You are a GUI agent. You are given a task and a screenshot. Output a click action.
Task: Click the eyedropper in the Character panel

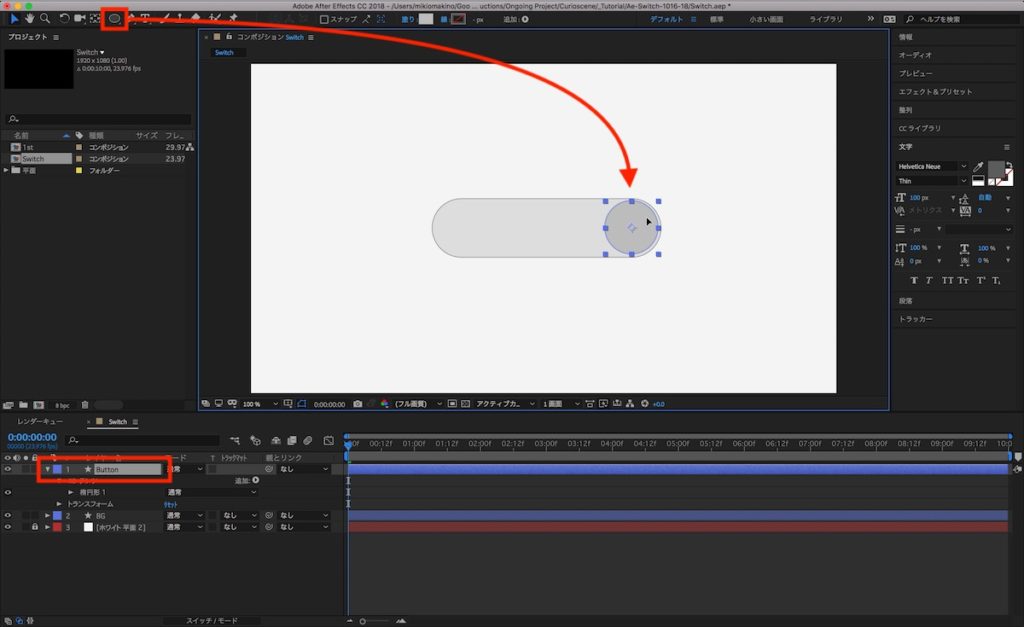point(978,167)
